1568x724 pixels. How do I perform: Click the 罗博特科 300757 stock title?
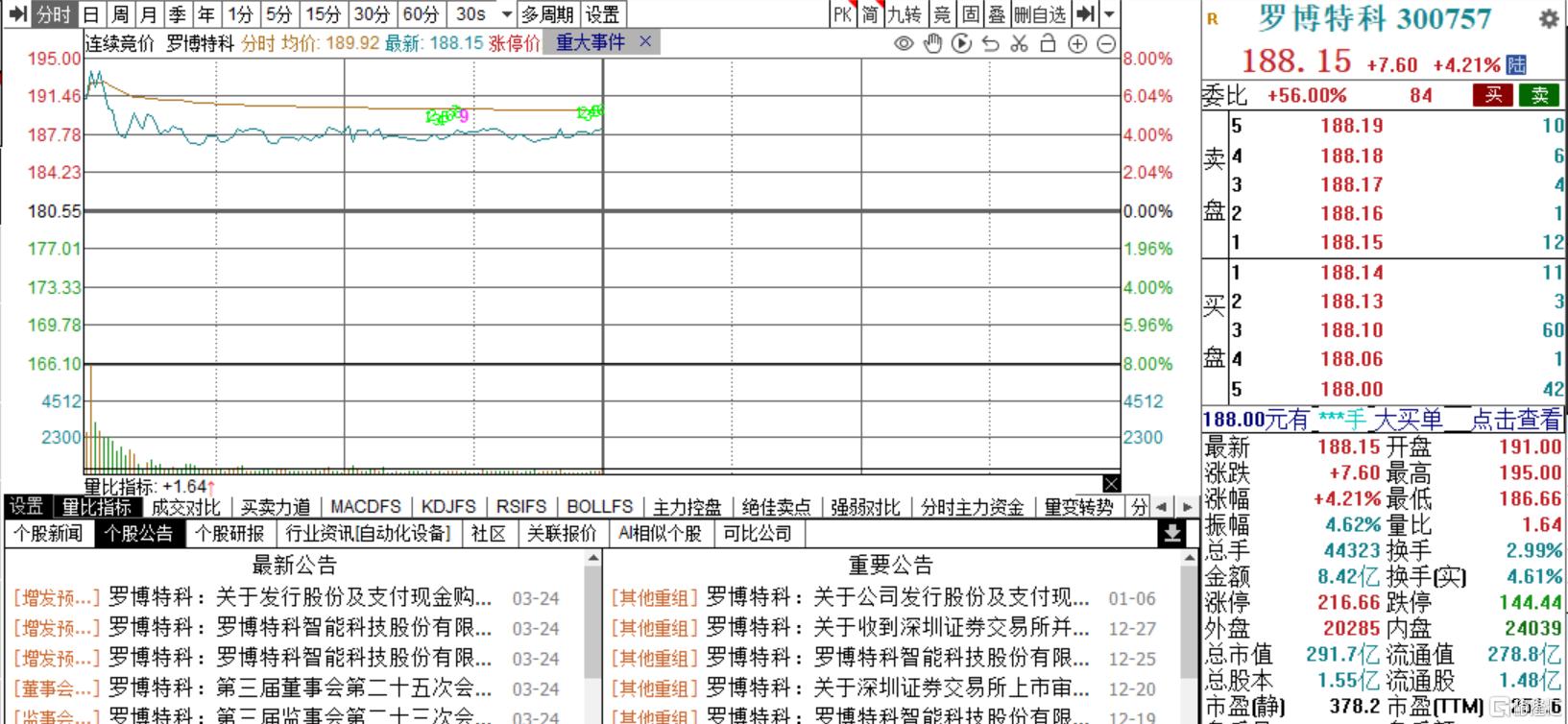coord(1374,19)
